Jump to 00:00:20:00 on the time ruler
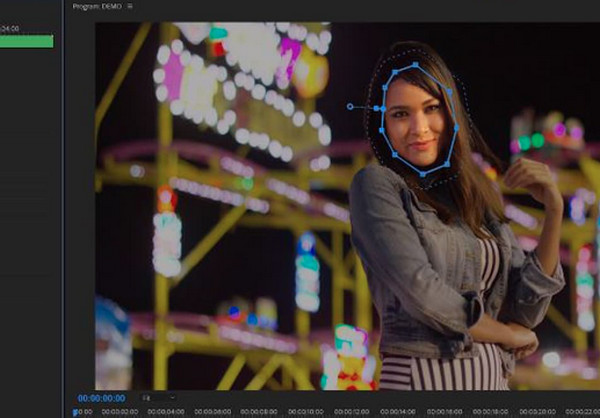 point(537,412)
